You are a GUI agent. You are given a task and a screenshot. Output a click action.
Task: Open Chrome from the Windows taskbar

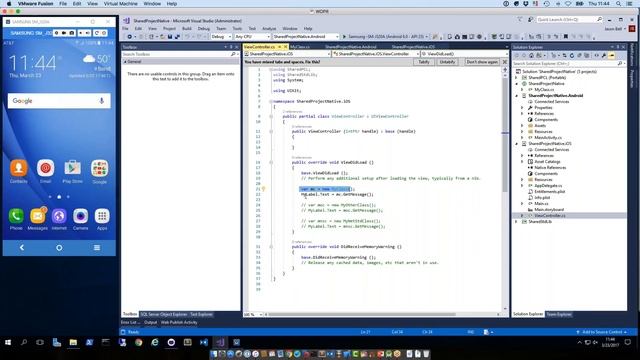point(138,342)
